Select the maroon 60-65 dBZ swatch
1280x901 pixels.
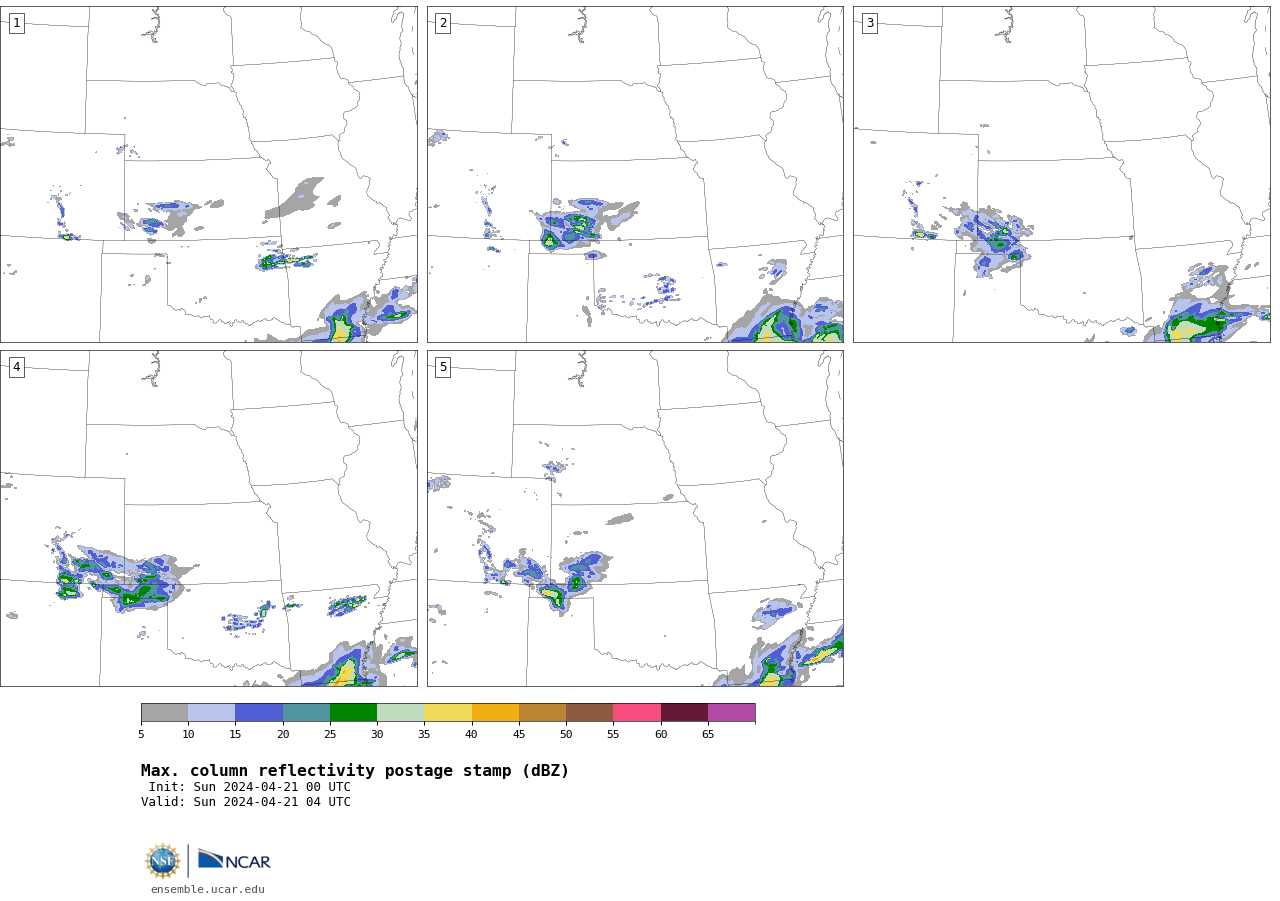(684, 712)
